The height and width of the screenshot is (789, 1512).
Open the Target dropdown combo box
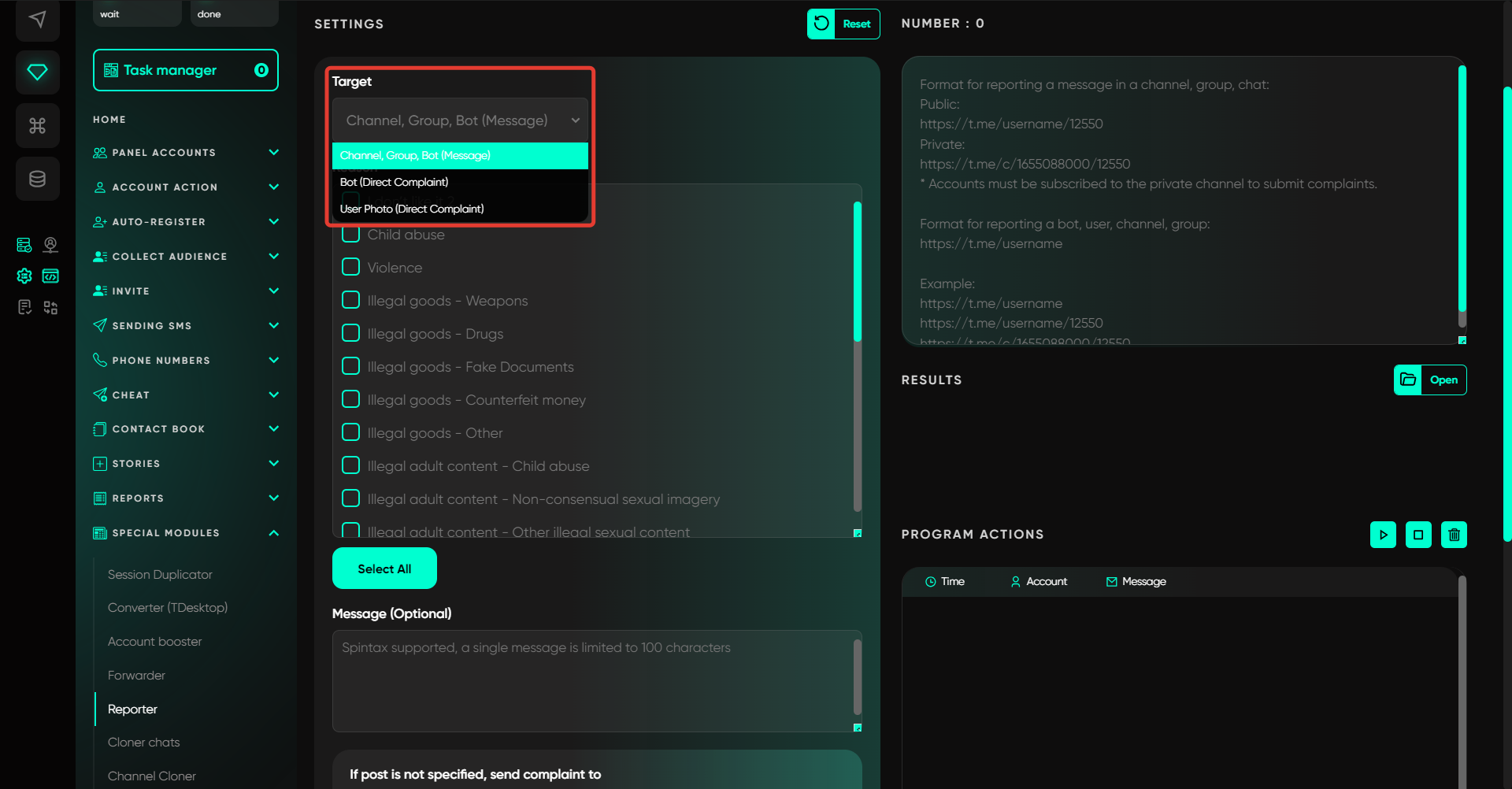click(x=460, y=120)
